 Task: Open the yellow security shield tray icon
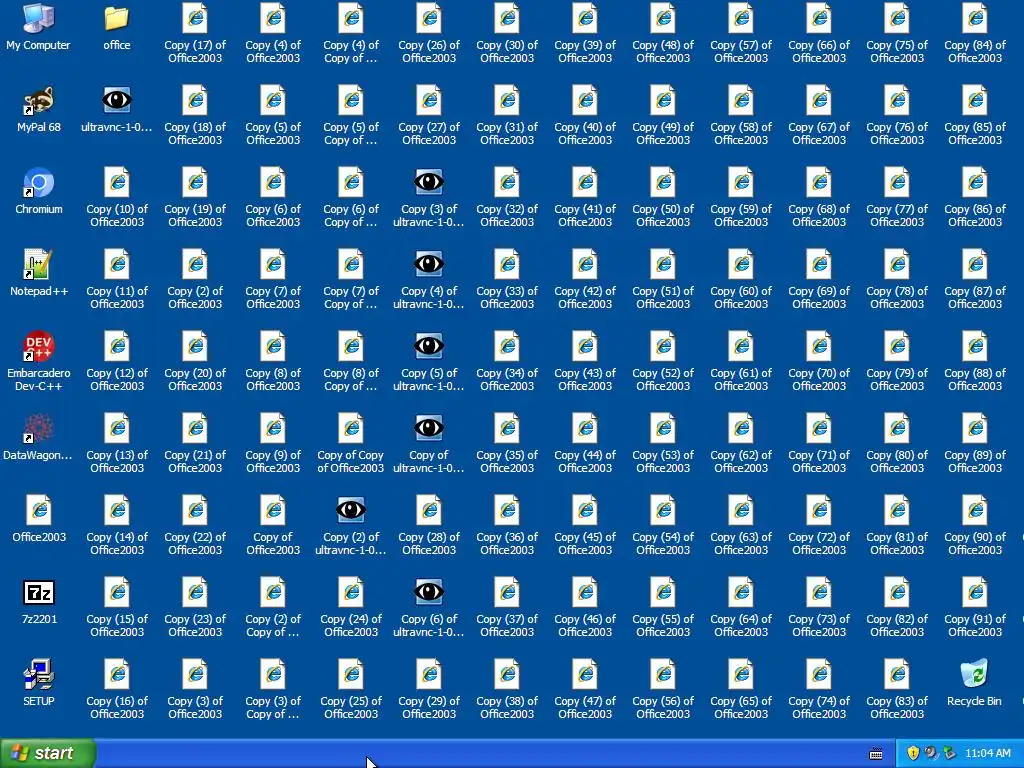tap(913, 754)
